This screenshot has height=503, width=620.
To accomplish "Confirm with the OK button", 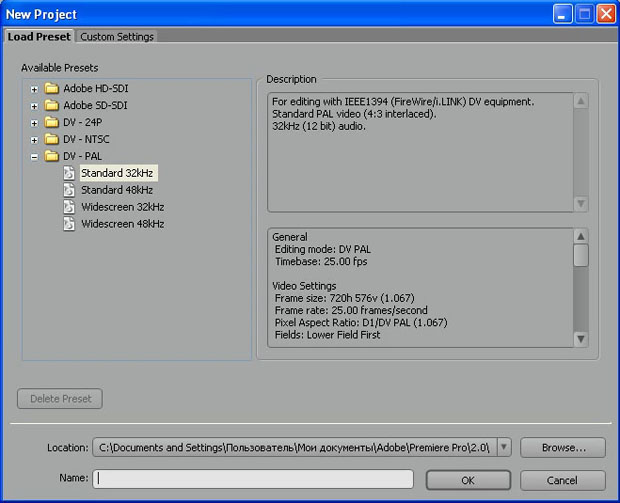I will tap(468, 480).
